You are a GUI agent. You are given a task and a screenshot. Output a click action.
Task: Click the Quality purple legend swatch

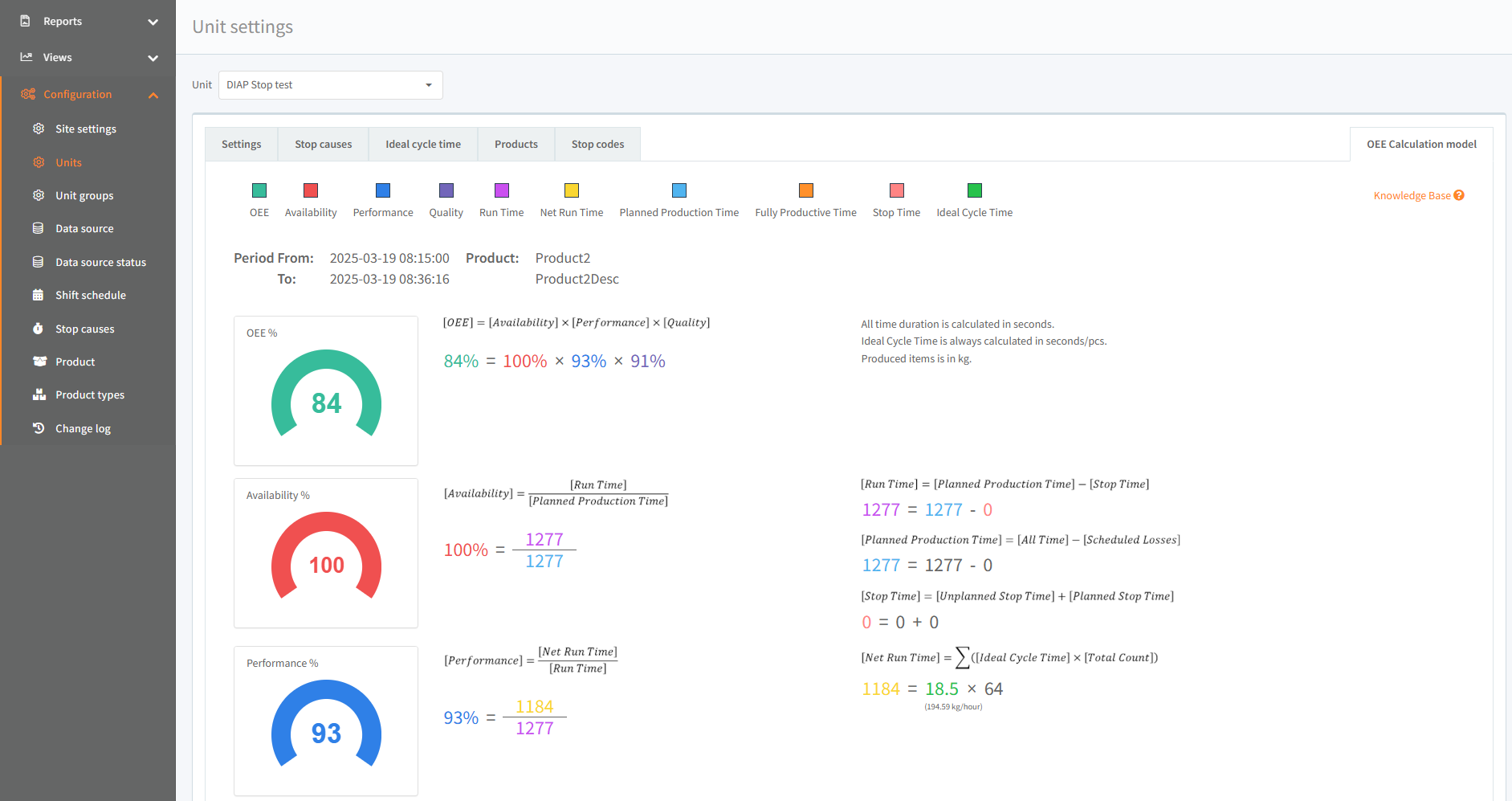446,190
